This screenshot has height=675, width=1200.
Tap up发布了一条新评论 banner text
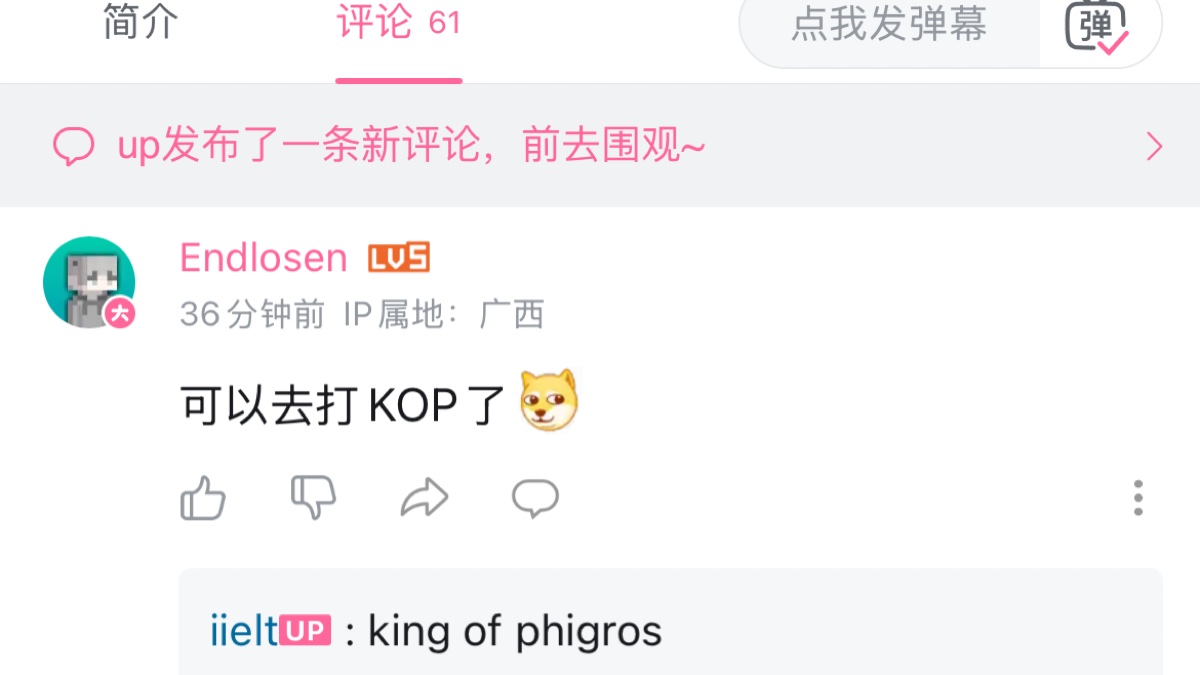[x=412, y=147]
